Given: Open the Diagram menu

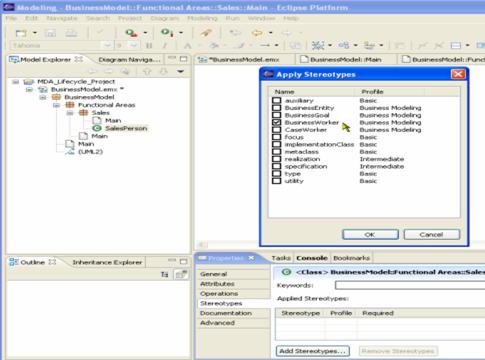Looking at the screenshot, I should click(x=165, y=18).
